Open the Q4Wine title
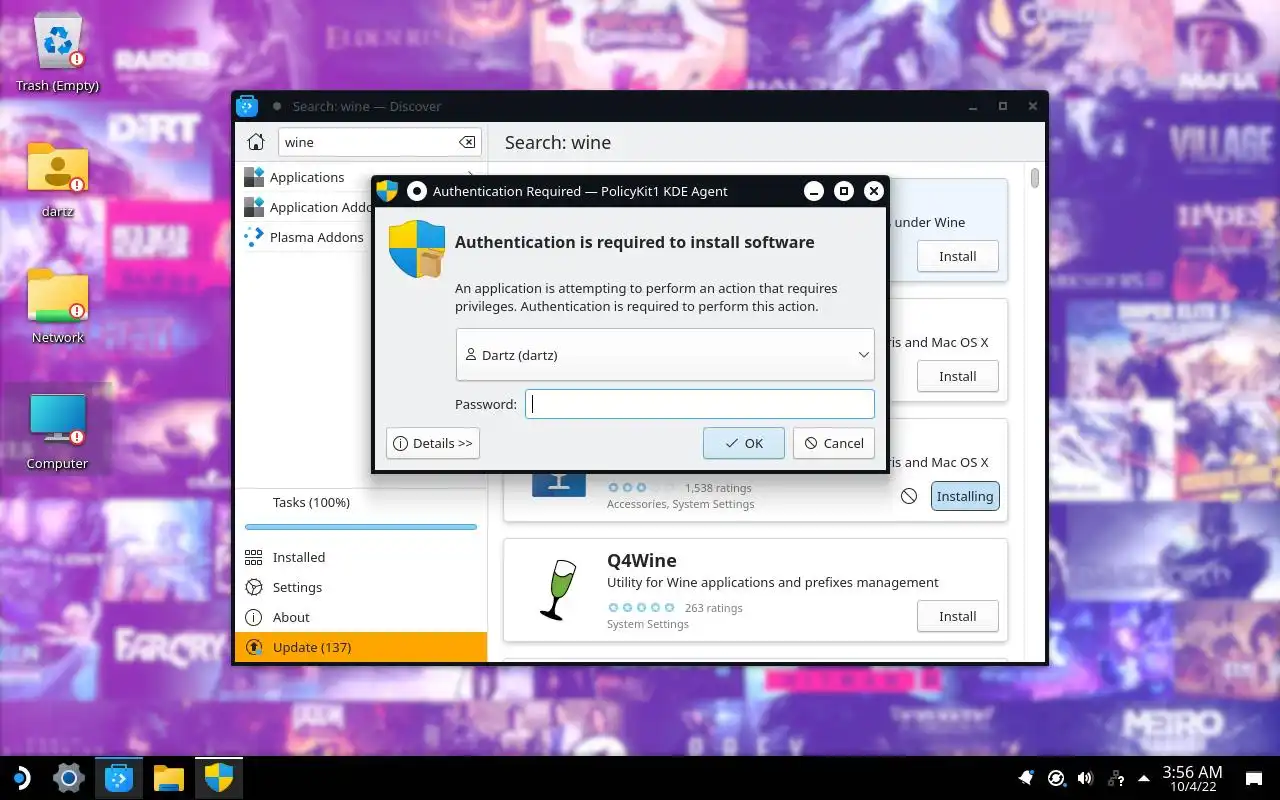 642,560
